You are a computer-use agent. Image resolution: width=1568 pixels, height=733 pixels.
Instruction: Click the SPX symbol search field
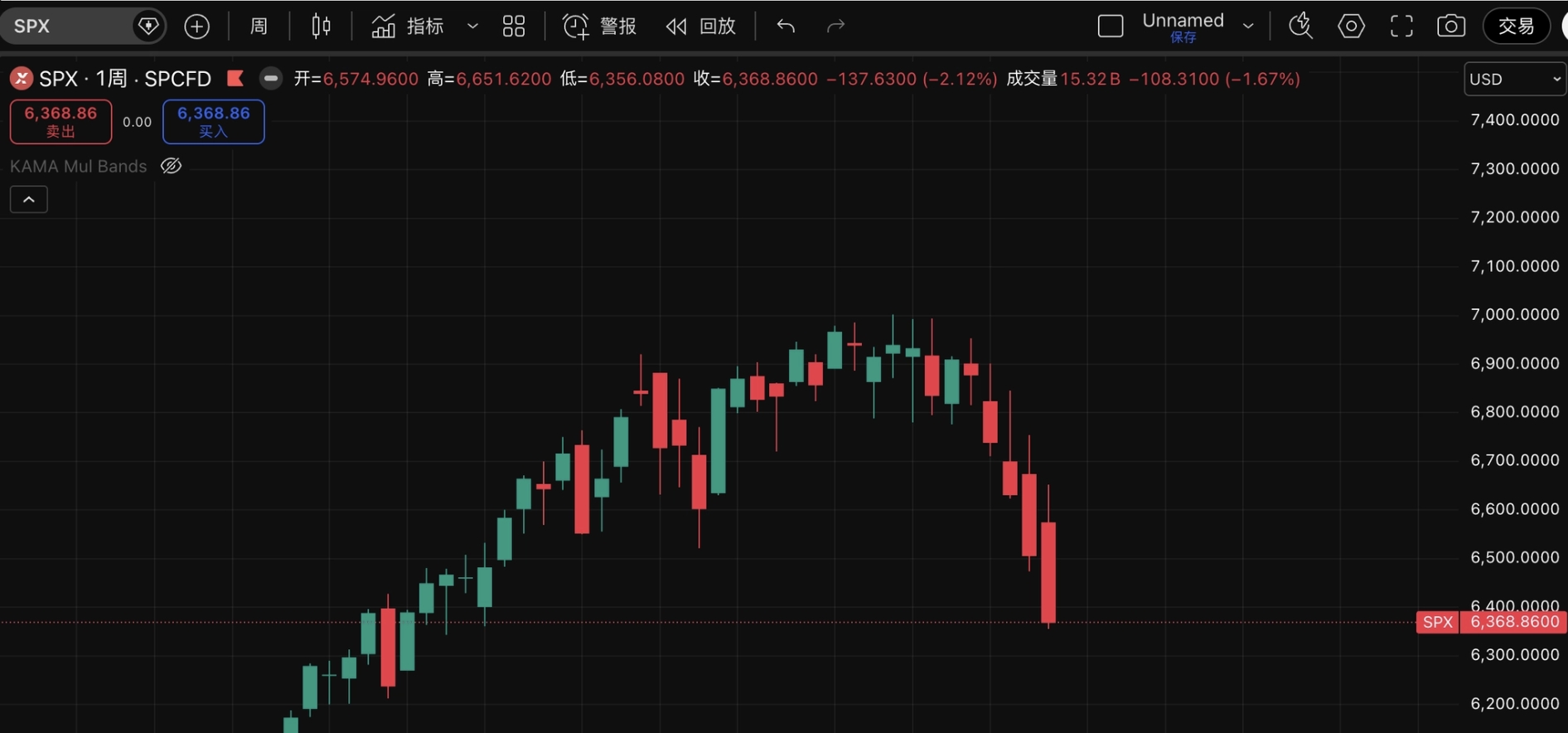coord(66,27)
